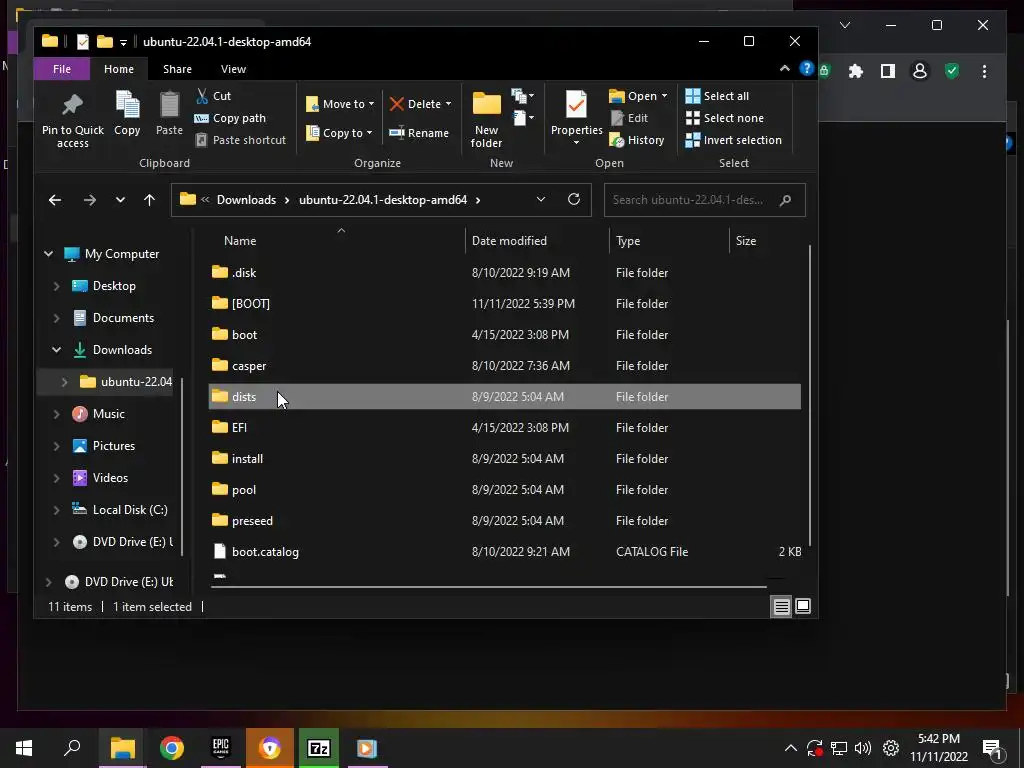This screenshot has width=1024, height=768.
Task: Click Downloads in the address breadcrumb
Action: pyautogui.click(x=246, y=200)
